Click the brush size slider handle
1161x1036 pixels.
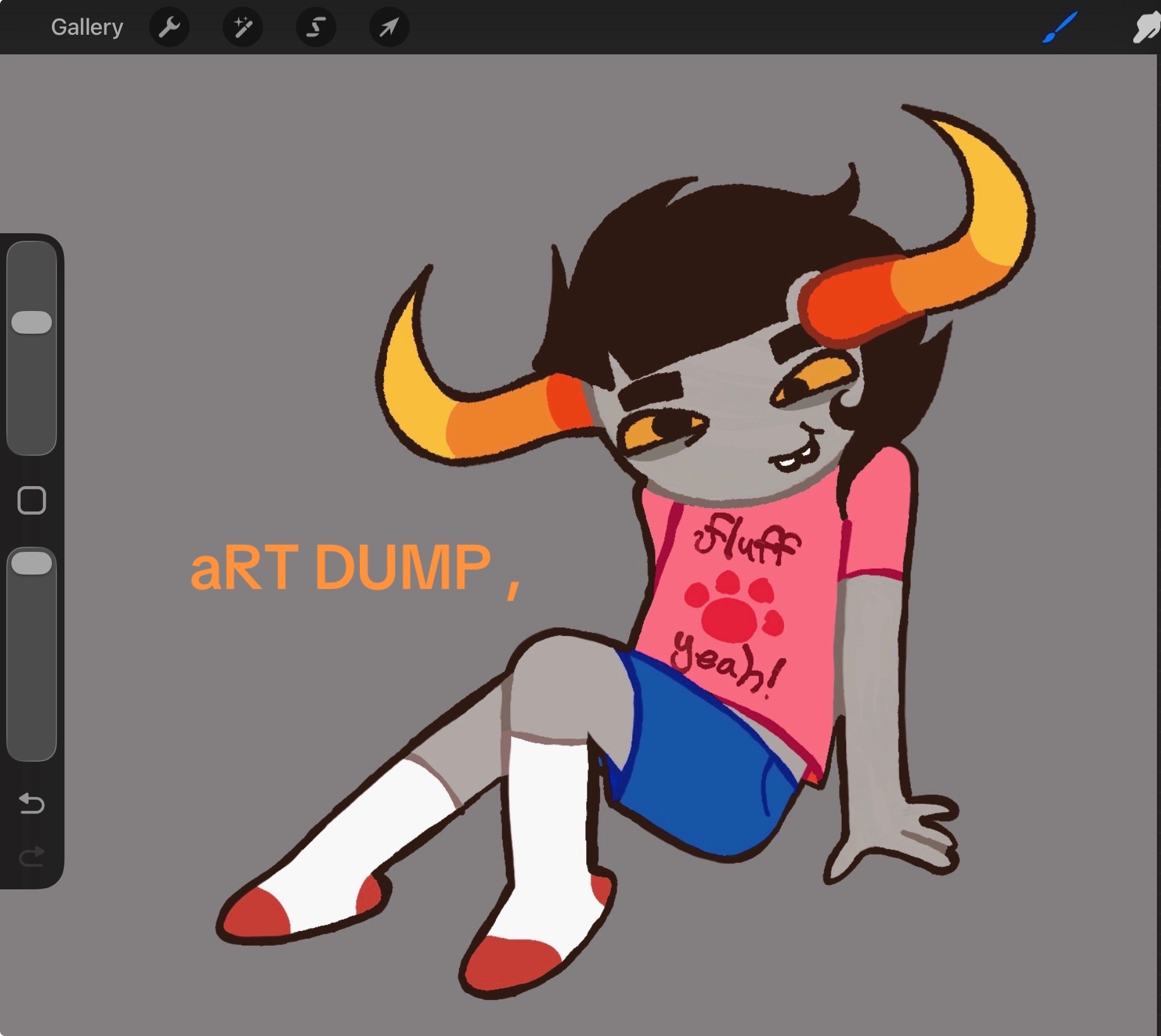pos(32,322)
